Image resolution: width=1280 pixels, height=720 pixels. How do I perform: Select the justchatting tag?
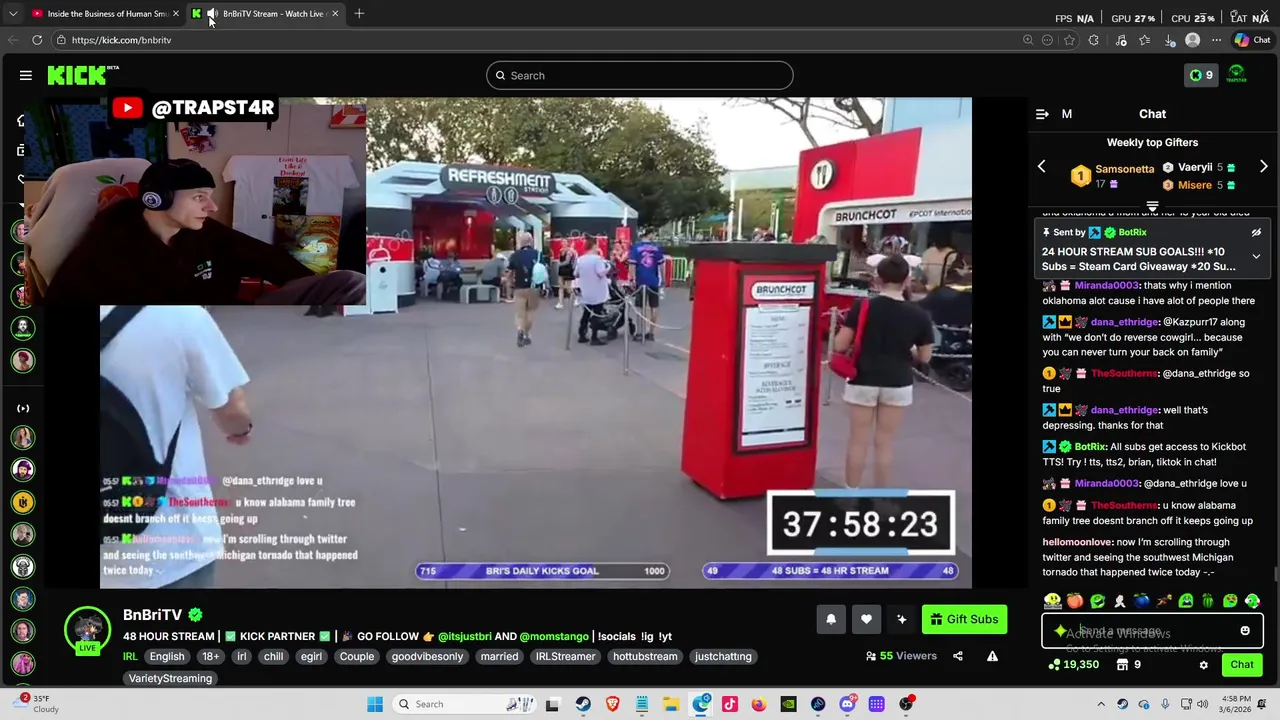point(723,656)
